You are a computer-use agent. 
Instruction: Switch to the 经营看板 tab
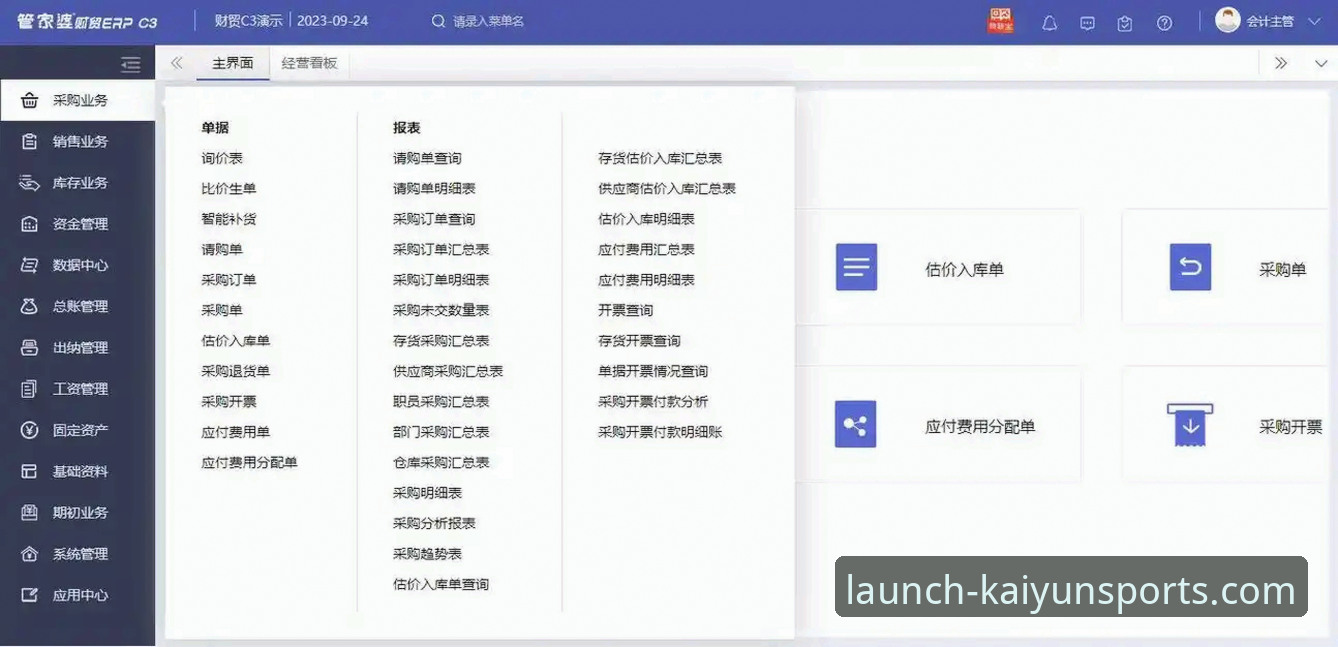(x=311, y=62)
